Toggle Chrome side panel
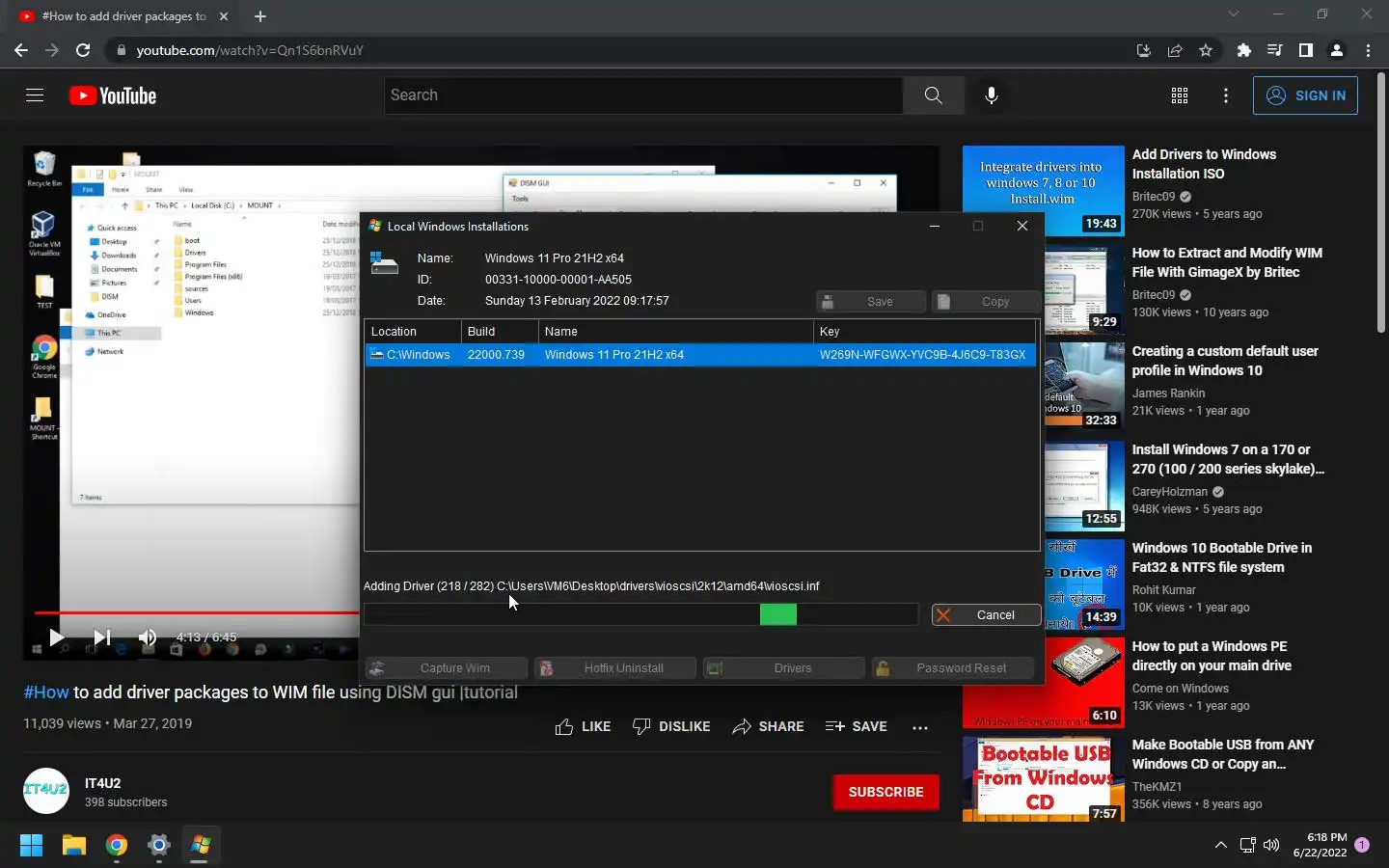Viewport: 1389px width, 868px height. [x=1306, y=50]
